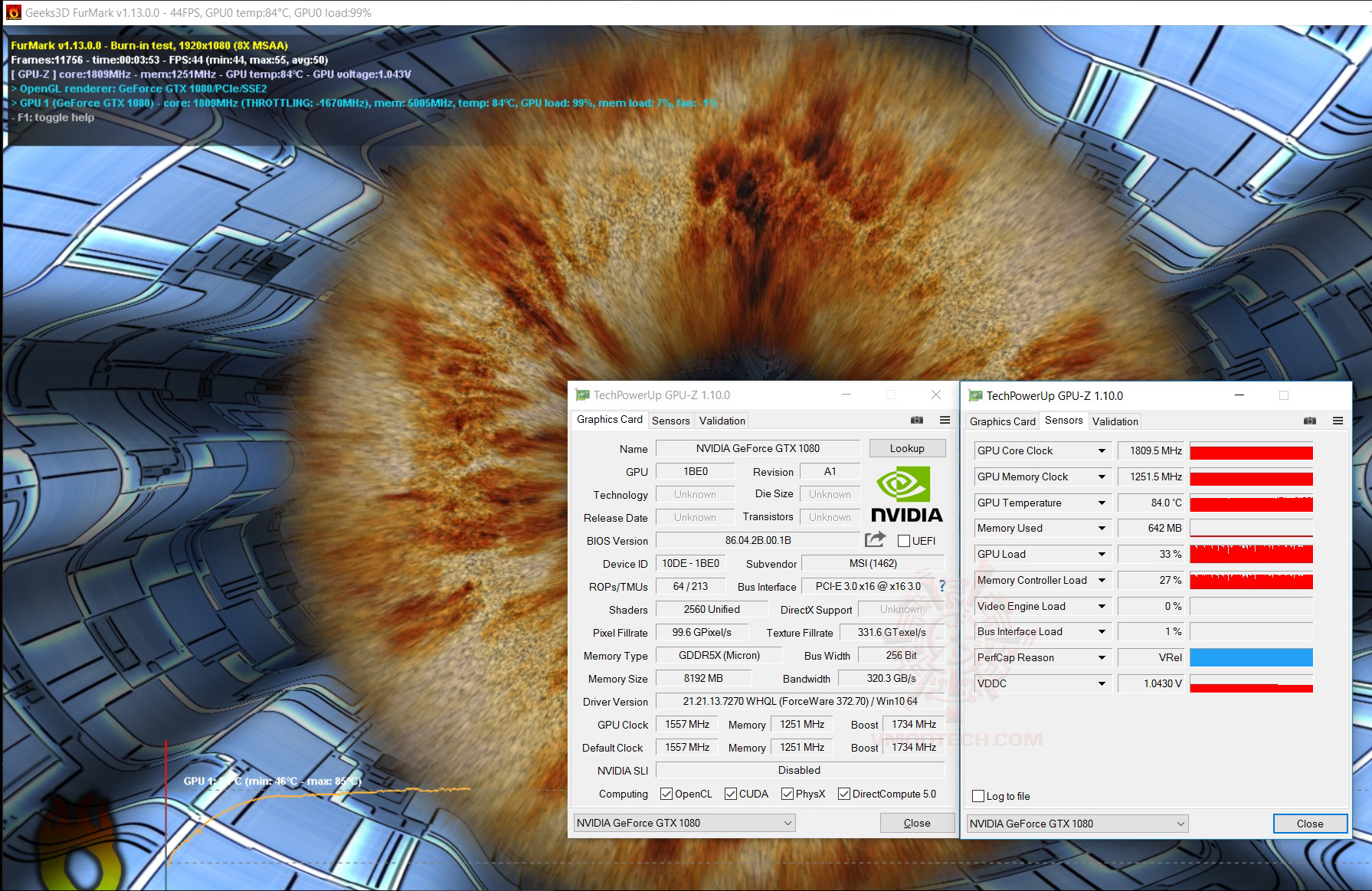The image size is (1372, 891).
Task: Close the left GPU-Z window with the X button
Action: pos(936,395)
